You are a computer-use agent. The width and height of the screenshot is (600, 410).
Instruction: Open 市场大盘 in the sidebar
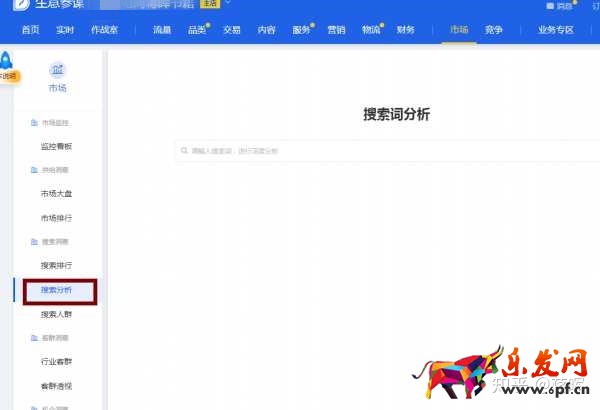(56, 194)
